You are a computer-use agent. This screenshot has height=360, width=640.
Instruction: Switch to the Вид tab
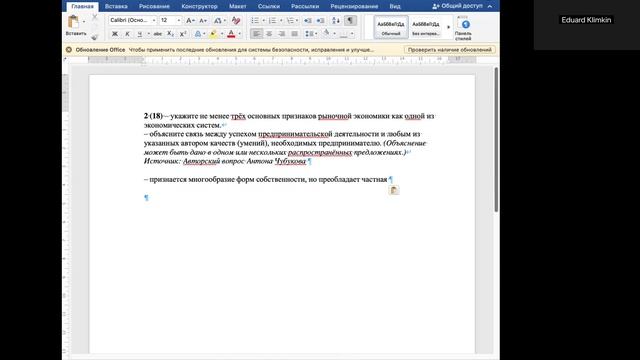tap(395, 7)
